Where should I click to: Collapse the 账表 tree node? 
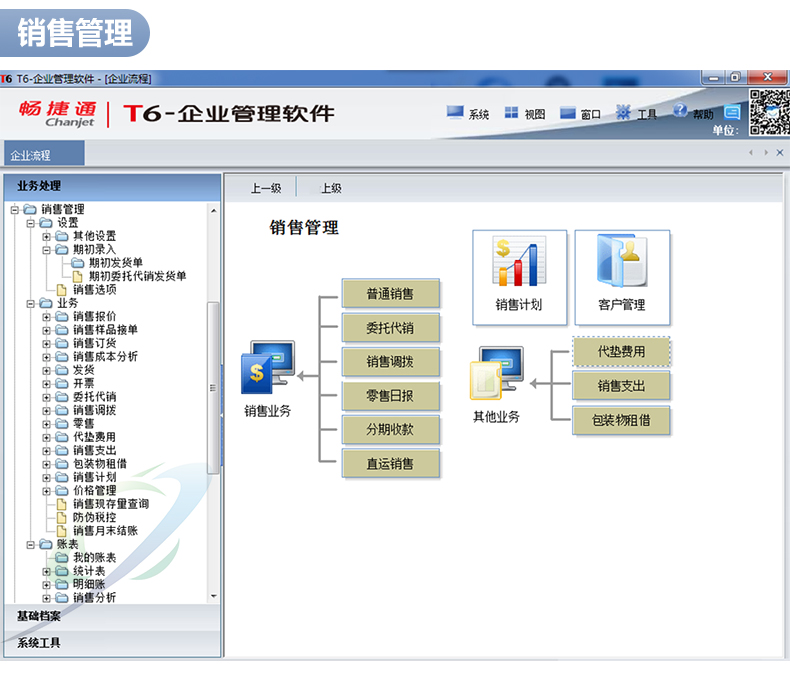[31, 545]
